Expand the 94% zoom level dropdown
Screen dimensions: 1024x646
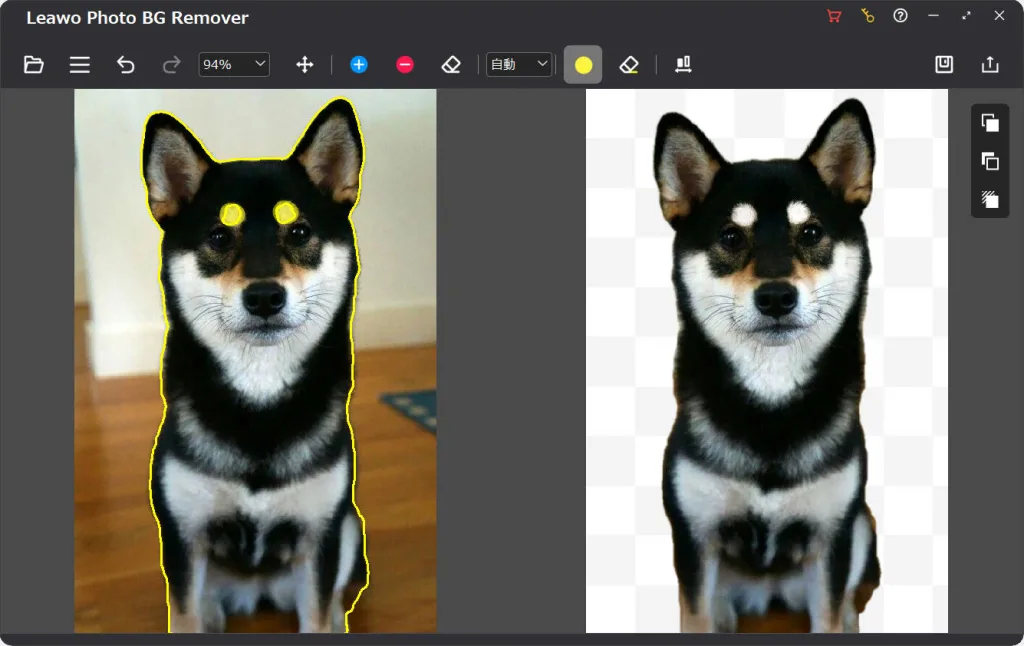[x=234, y=64]
